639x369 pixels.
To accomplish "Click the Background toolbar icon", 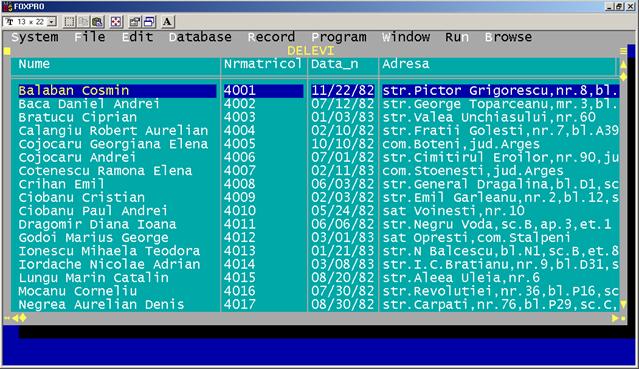I will 149,22.
